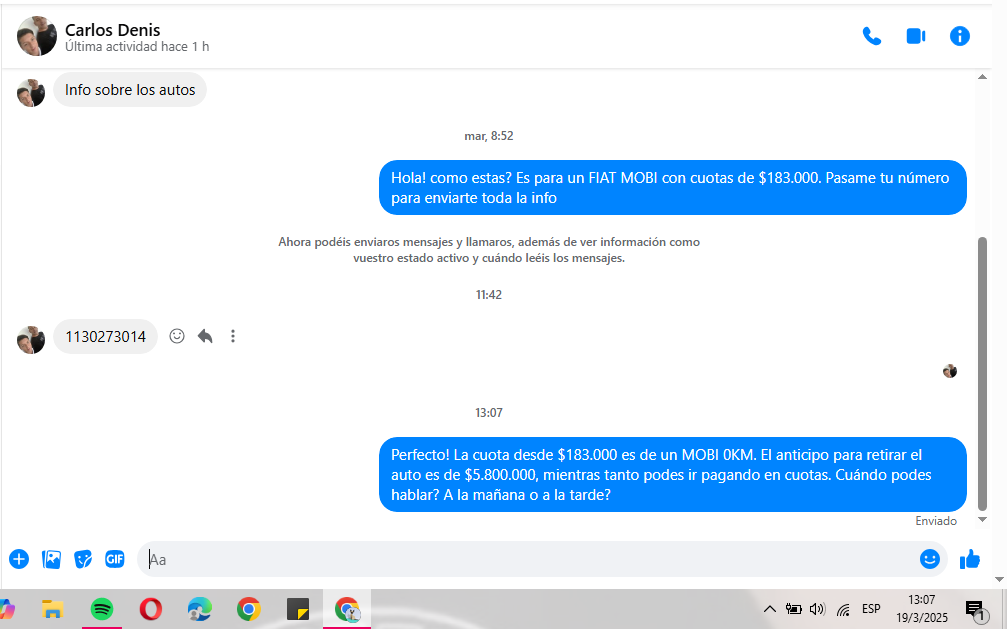The width and height of the screenshot is (1007, 629).
Task: Open the plus more actions menu
Action: pos(19,559)
